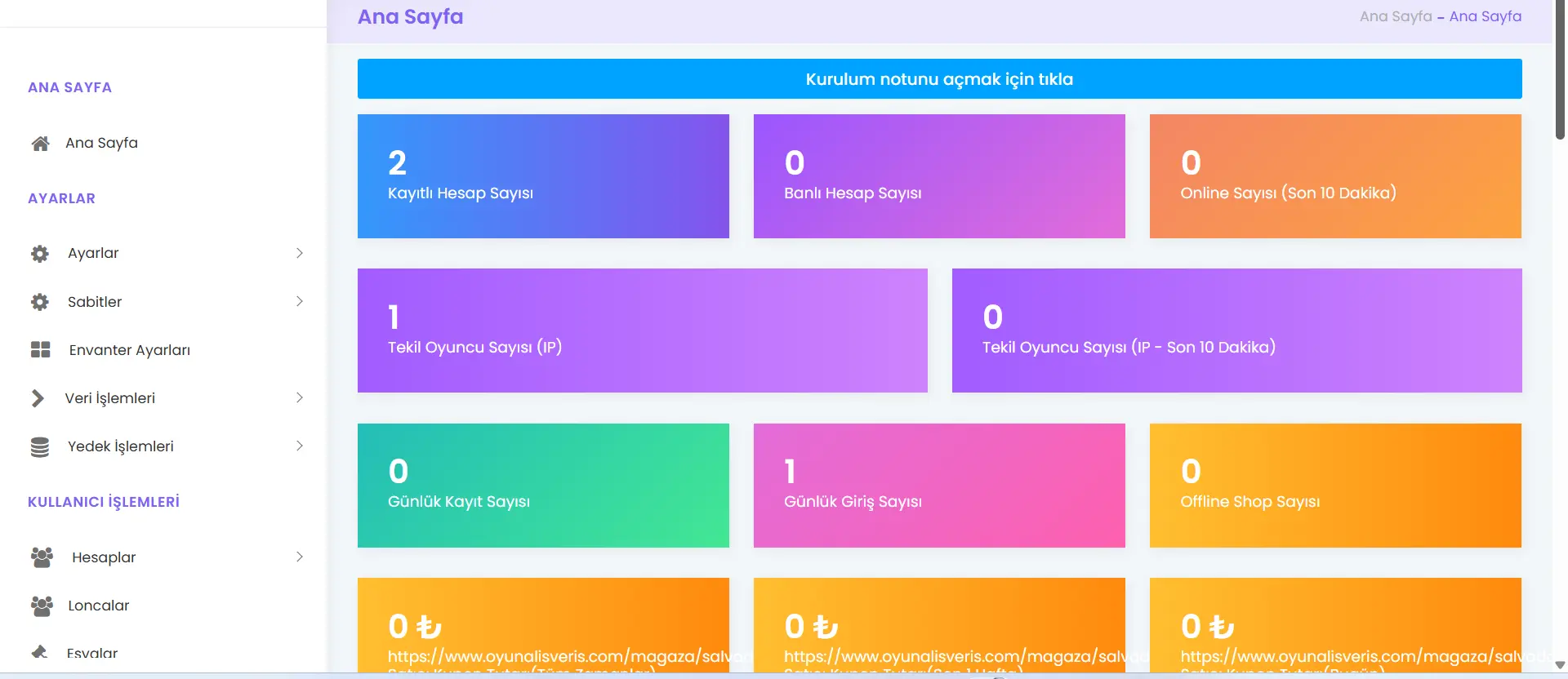
Task: Expand the Veri İşlemleri chevron
Action: pos(300,397)
